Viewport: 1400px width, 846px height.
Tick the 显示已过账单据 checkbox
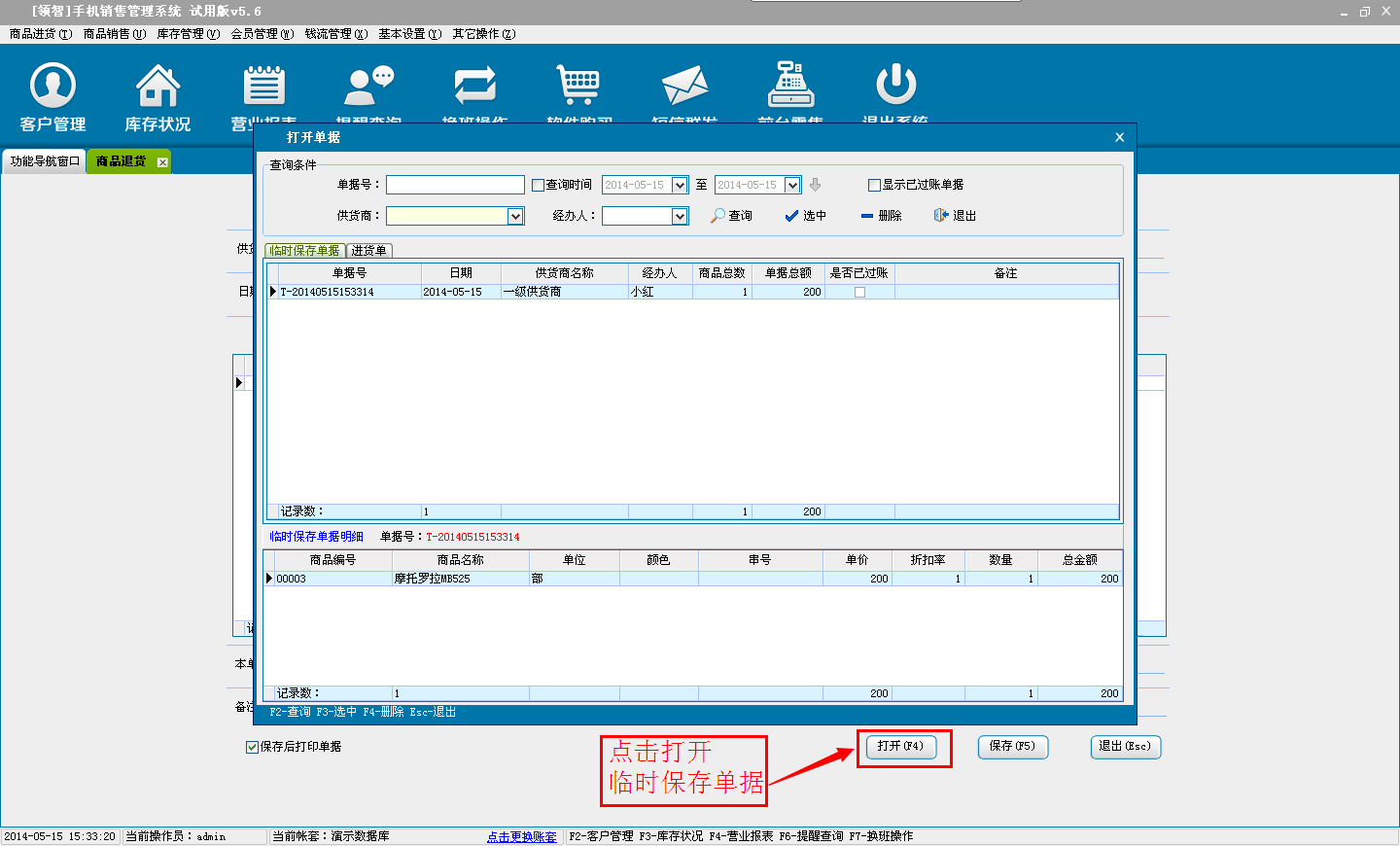(x=874, y=186)
